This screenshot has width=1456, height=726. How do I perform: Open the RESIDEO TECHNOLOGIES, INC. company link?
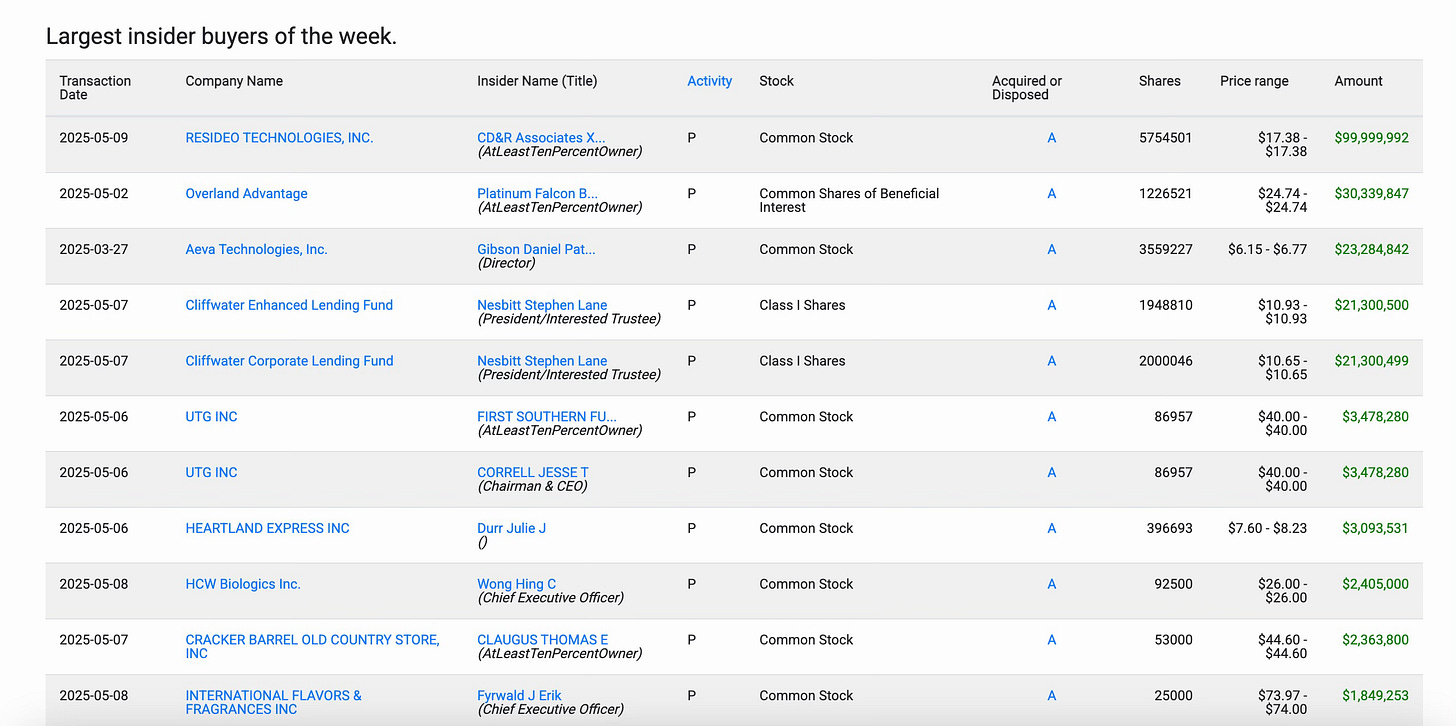[279, 138]
